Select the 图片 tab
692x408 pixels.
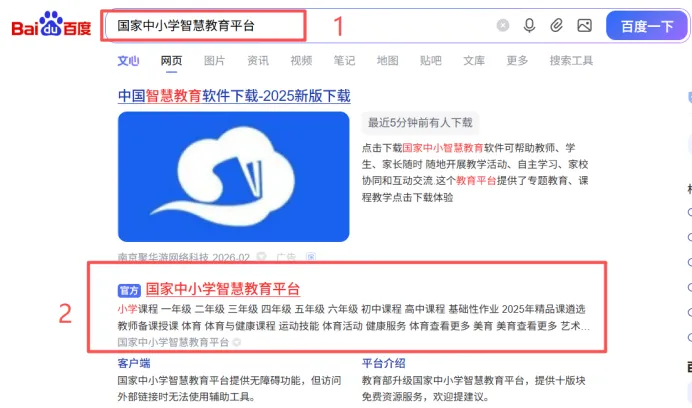pos(214,60)
